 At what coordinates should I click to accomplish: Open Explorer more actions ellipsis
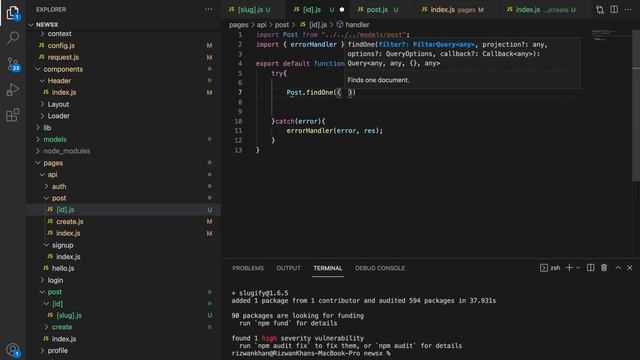pyautogui.click(x=208, y=9)
